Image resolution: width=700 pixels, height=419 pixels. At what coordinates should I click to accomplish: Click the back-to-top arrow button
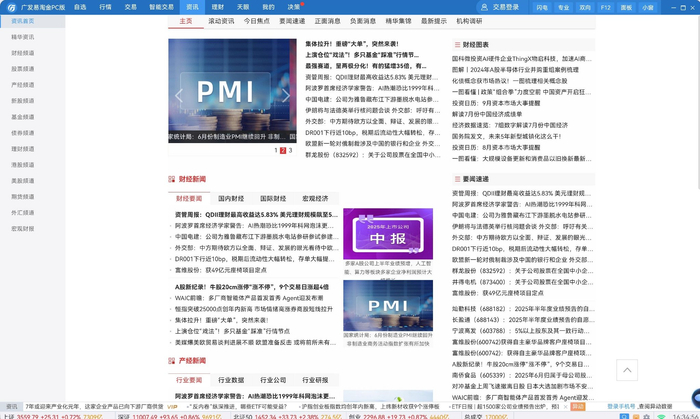627,370
